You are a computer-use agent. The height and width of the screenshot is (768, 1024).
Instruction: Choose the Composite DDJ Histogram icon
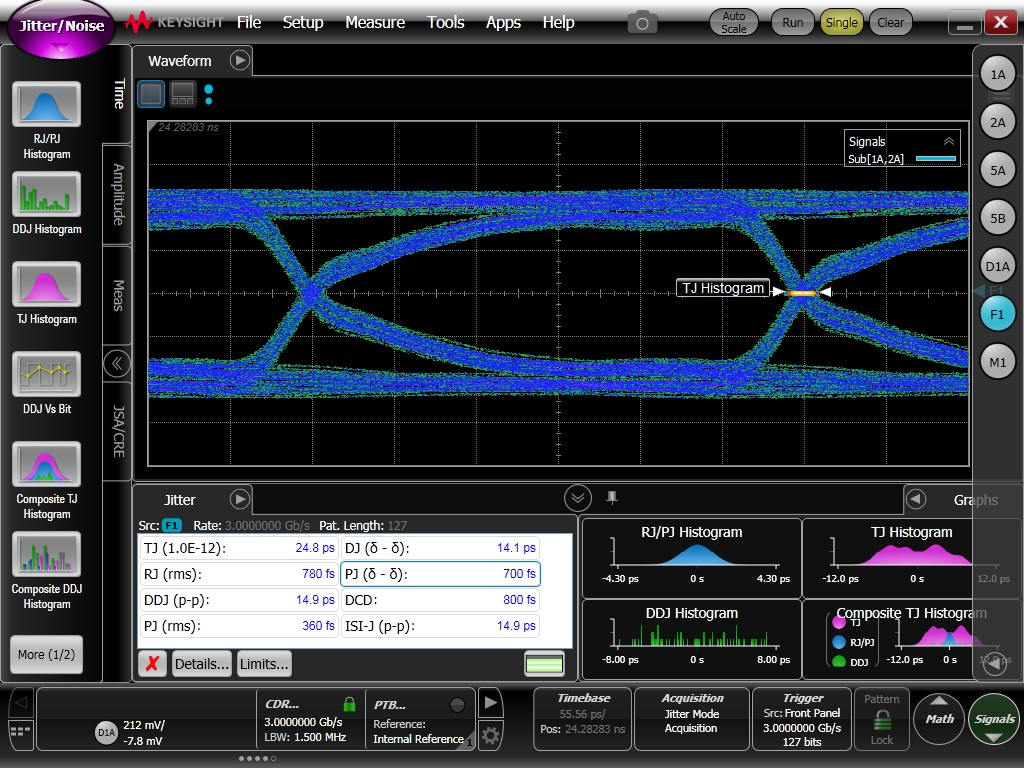pos(46,554)
